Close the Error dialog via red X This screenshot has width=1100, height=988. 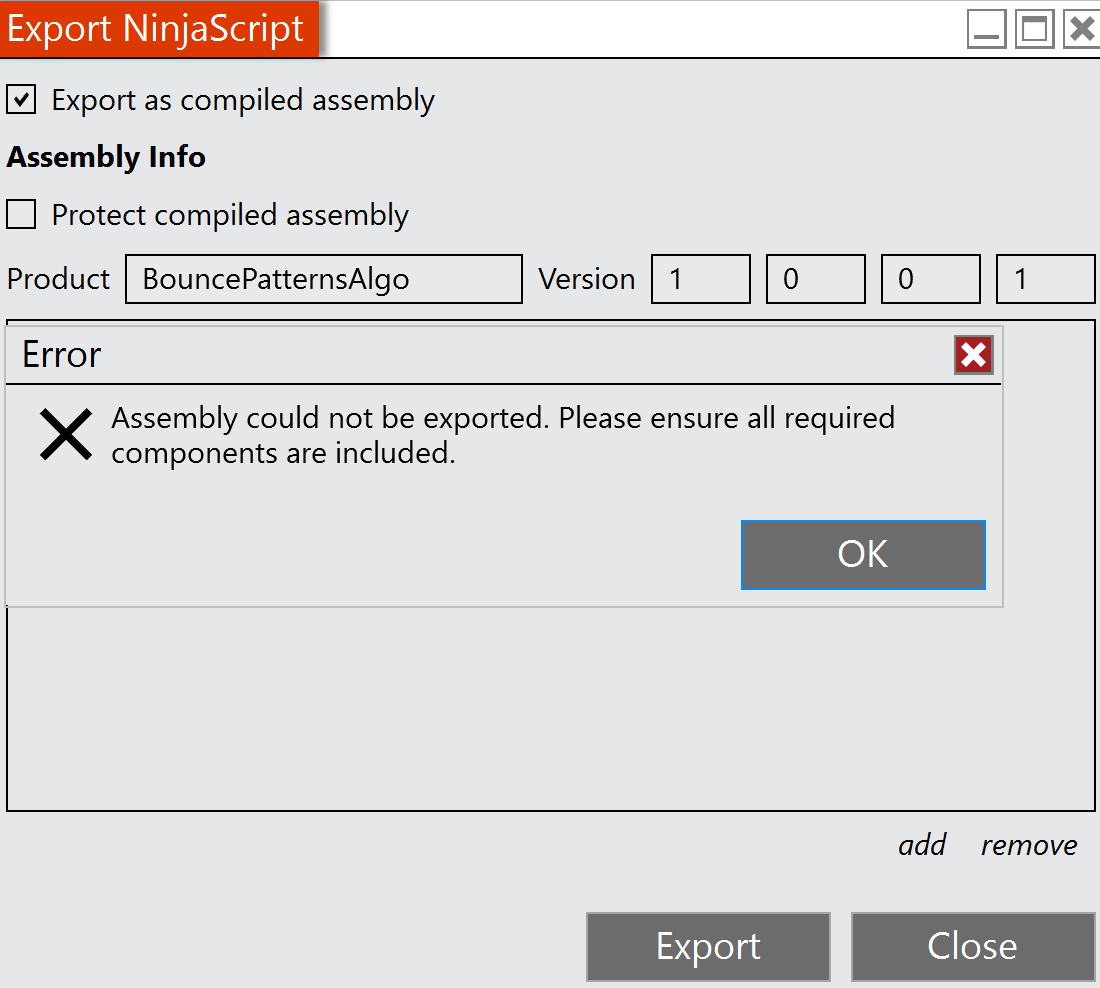(x=974, y=354)
